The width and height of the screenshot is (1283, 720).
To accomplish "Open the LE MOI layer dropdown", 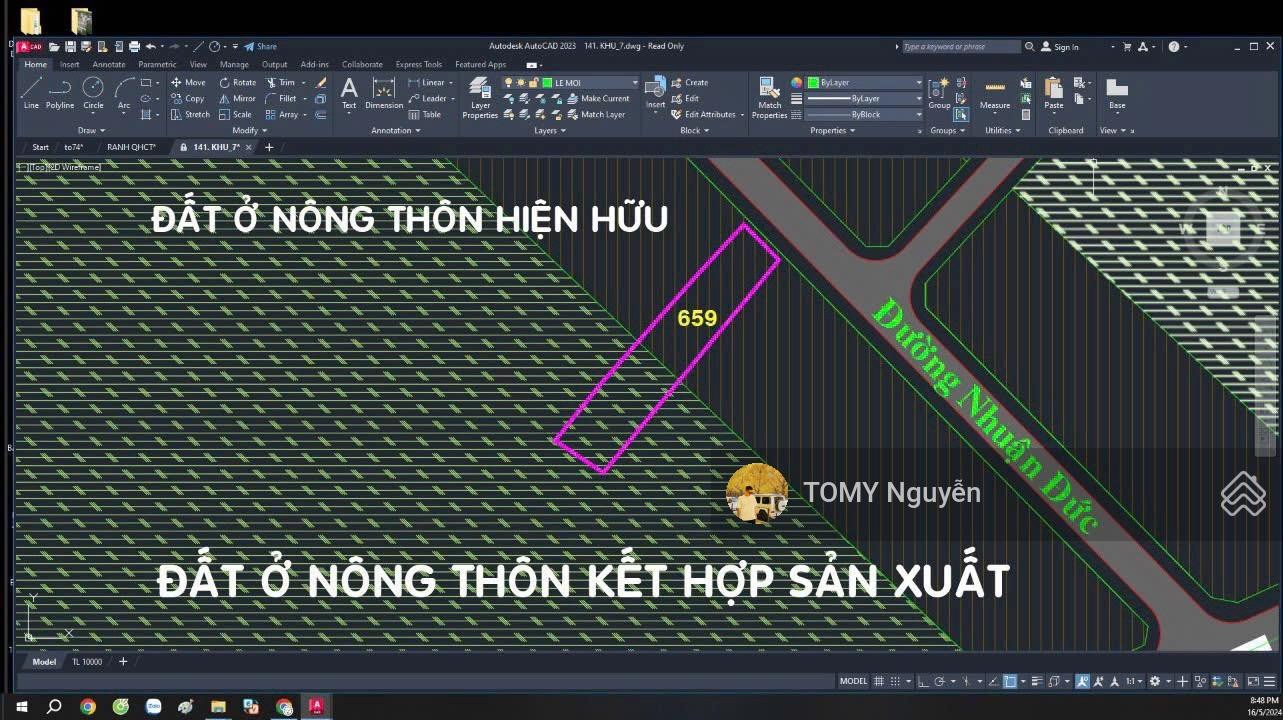I will 634,83.
